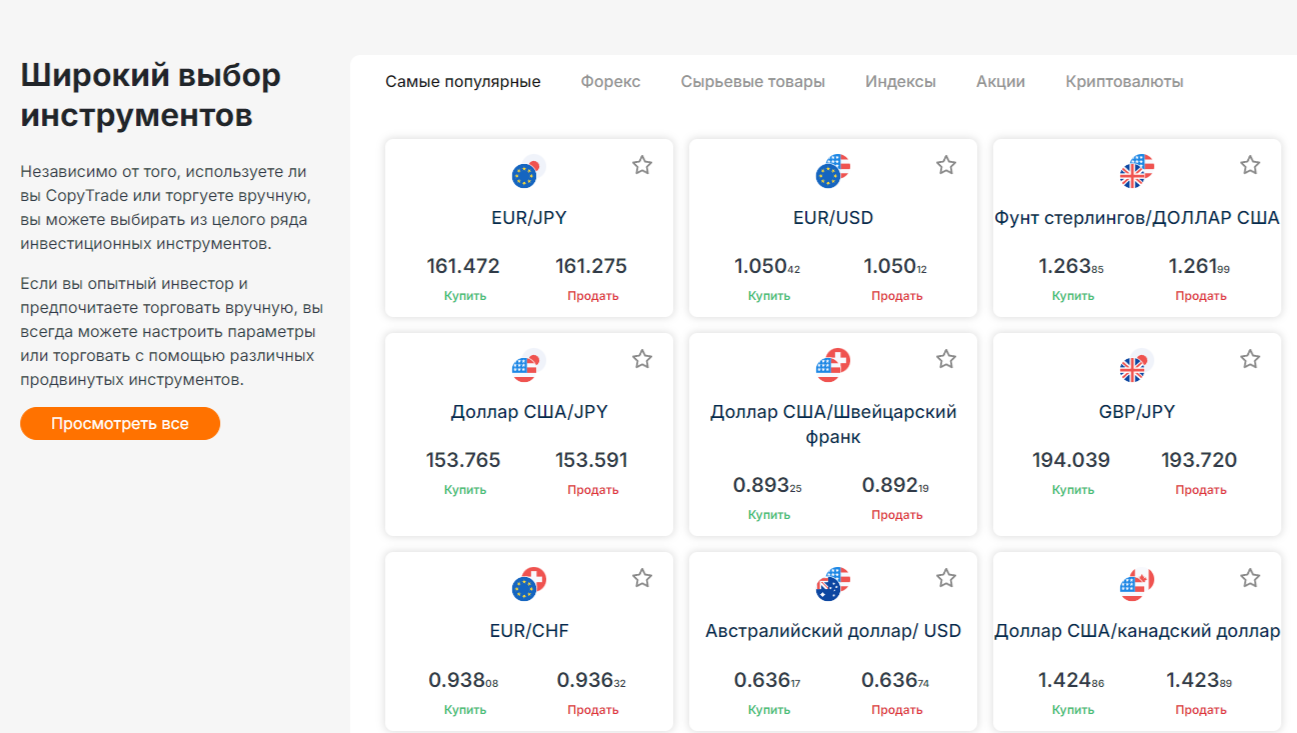Click the Доллар США/JPY title

(529, 412)
